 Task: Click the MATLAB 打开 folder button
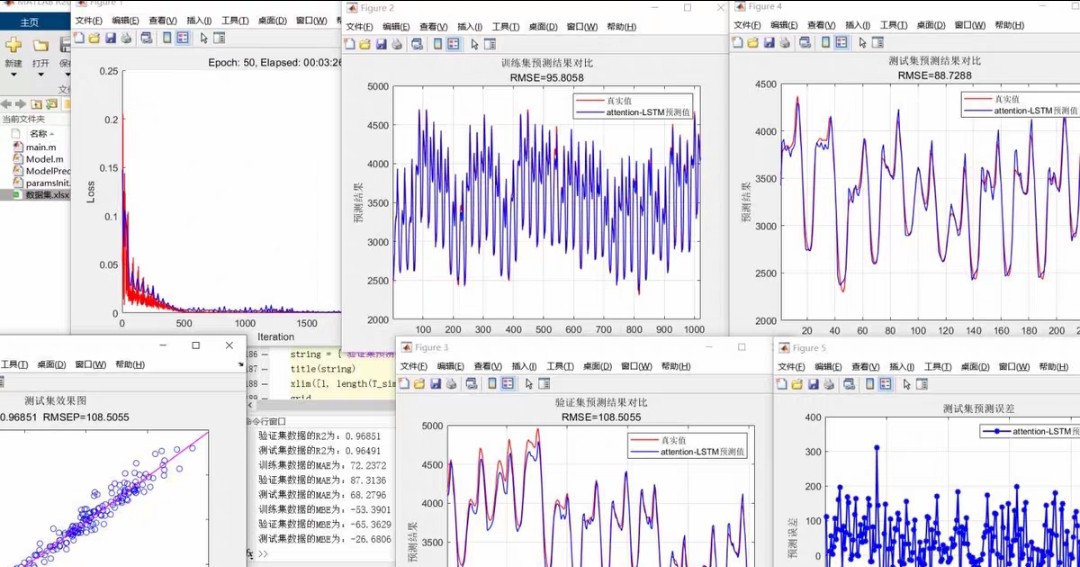coord(41,46)
